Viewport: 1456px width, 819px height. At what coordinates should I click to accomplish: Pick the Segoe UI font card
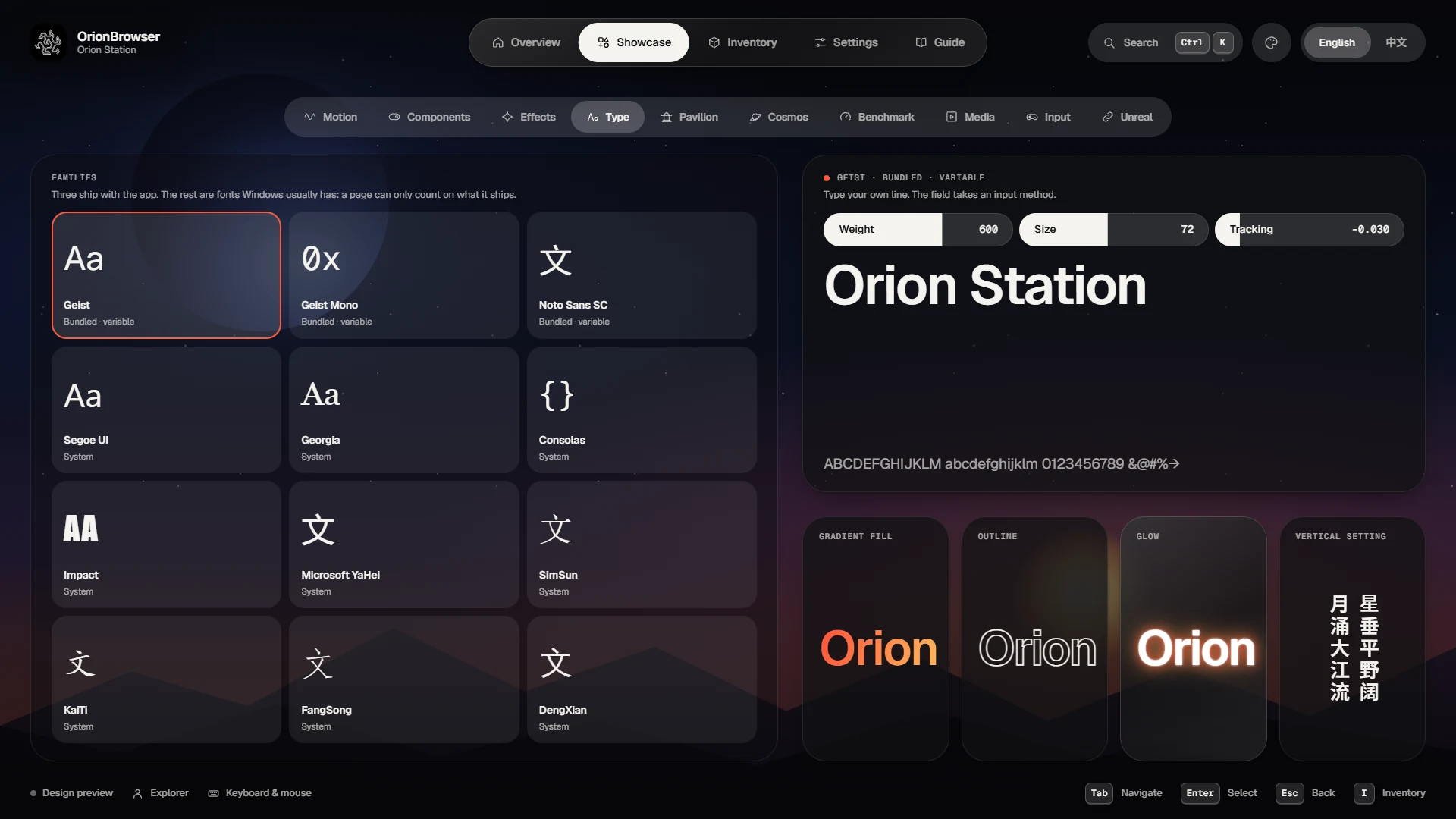(x=166, y=410)
